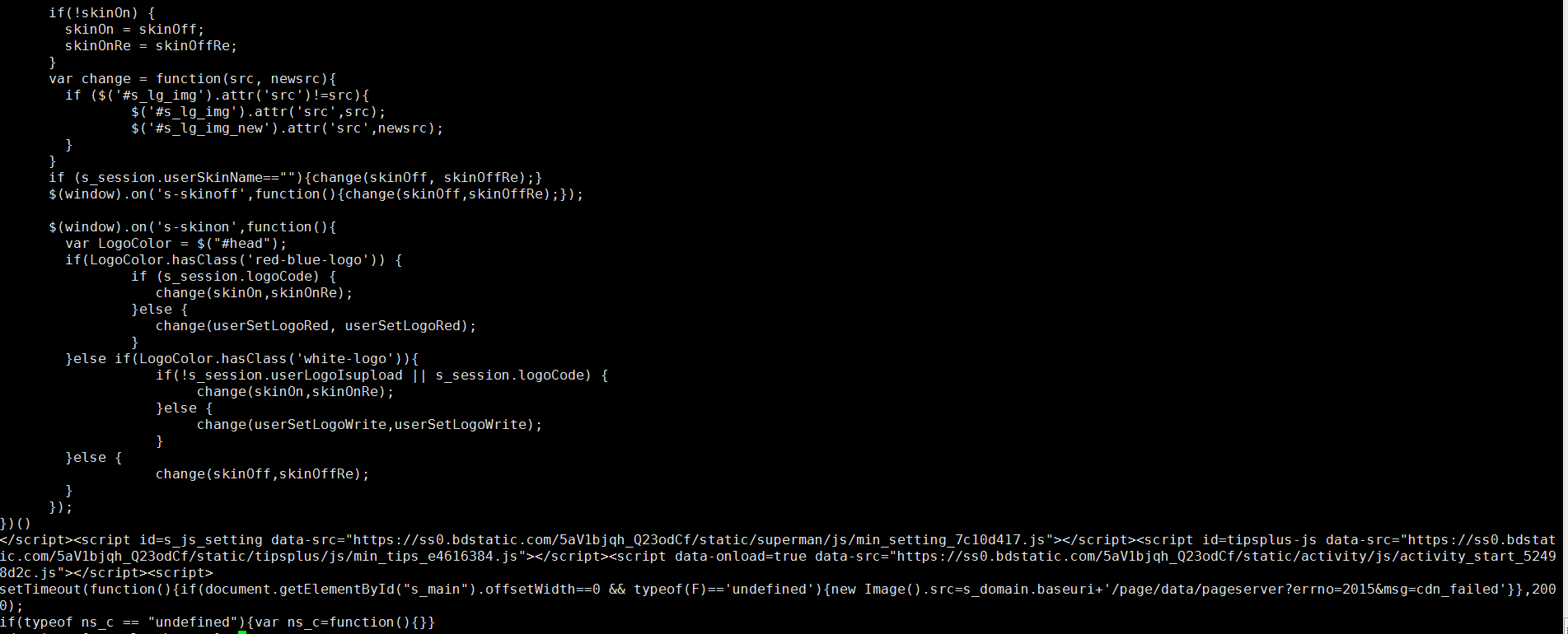Click the 'skinOnRe = skinOffRe;' assignment
Screen dimensions: 1568x634
point(151,46)
